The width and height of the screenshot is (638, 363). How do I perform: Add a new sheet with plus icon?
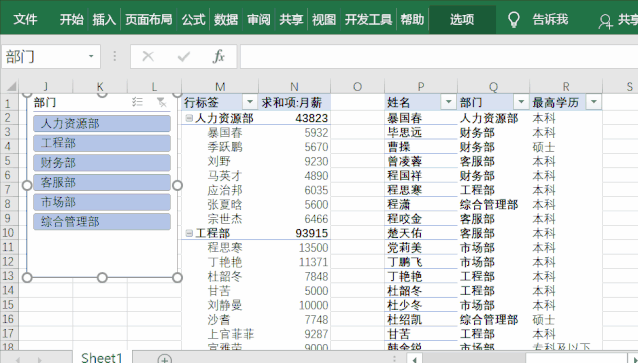click(164, 359)
